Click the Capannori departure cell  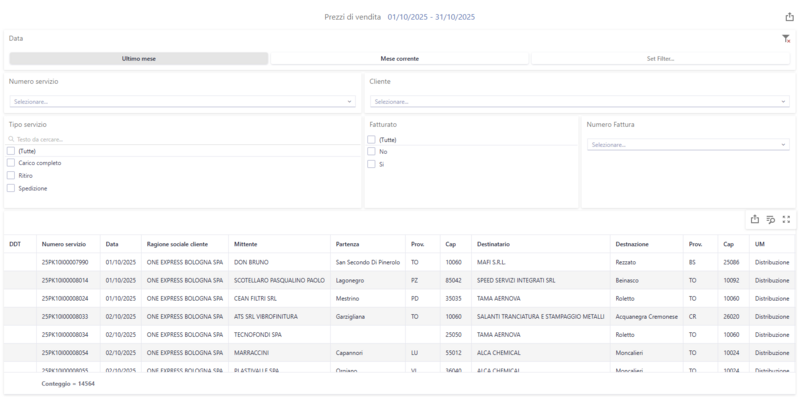368,353
